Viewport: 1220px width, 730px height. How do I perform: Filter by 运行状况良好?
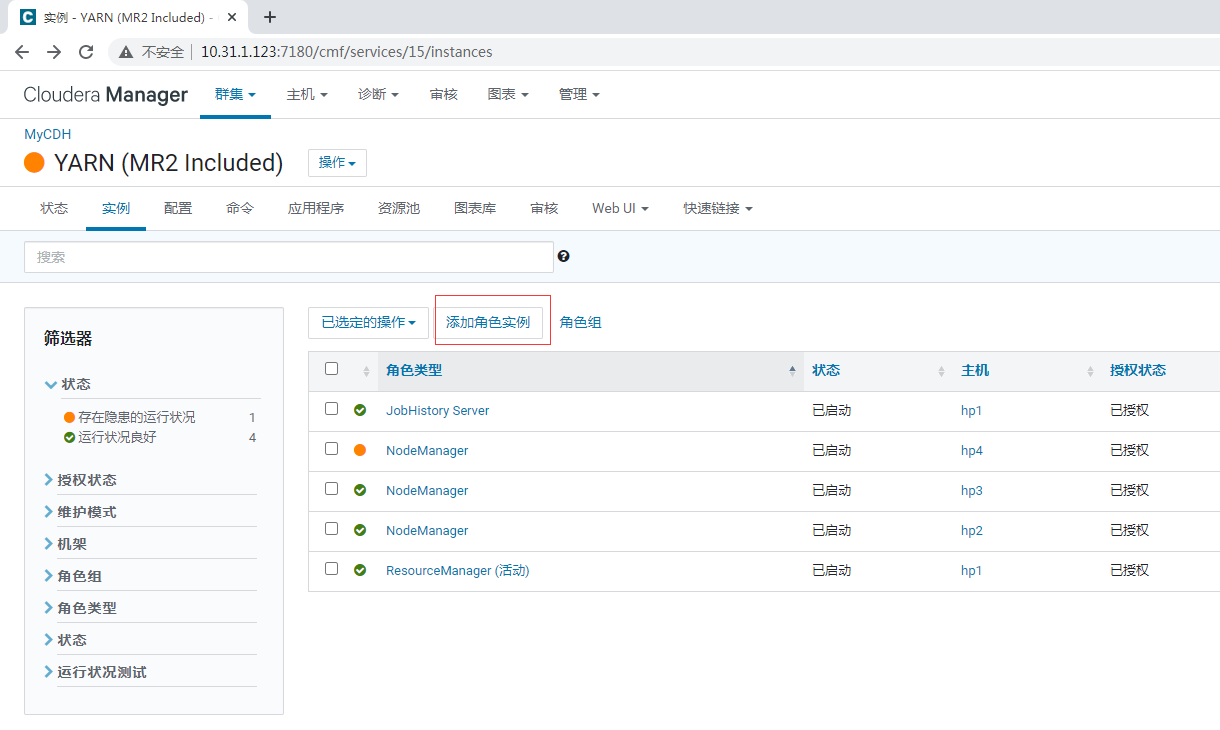(x=118, y=437)
